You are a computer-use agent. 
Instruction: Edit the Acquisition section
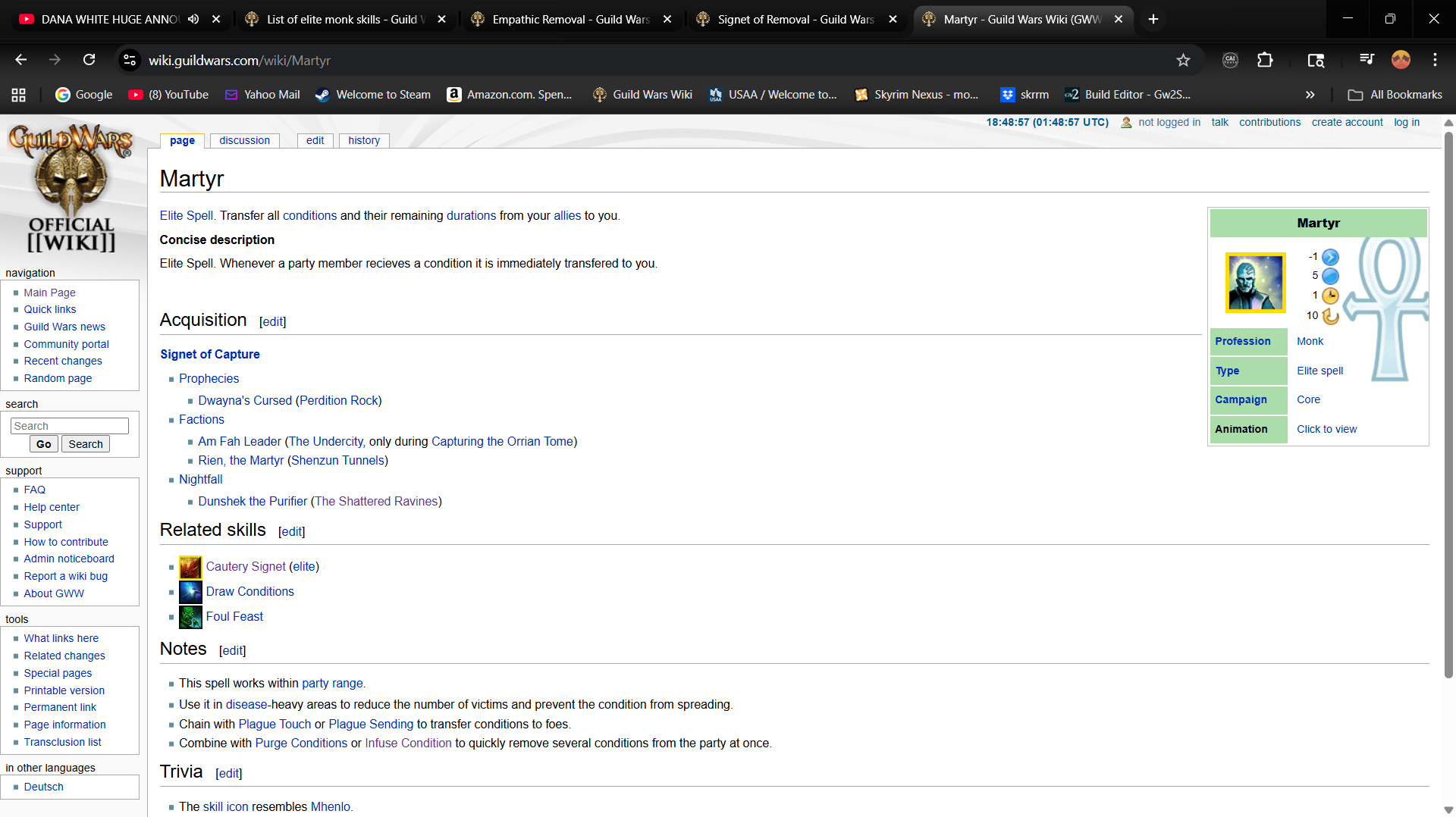pyautogui.click(x=272, y=321)
